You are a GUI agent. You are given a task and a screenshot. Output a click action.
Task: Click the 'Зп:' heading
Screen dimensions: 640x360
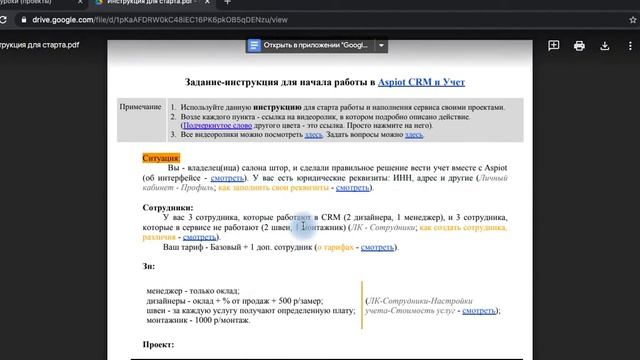(x=149, y=266)
